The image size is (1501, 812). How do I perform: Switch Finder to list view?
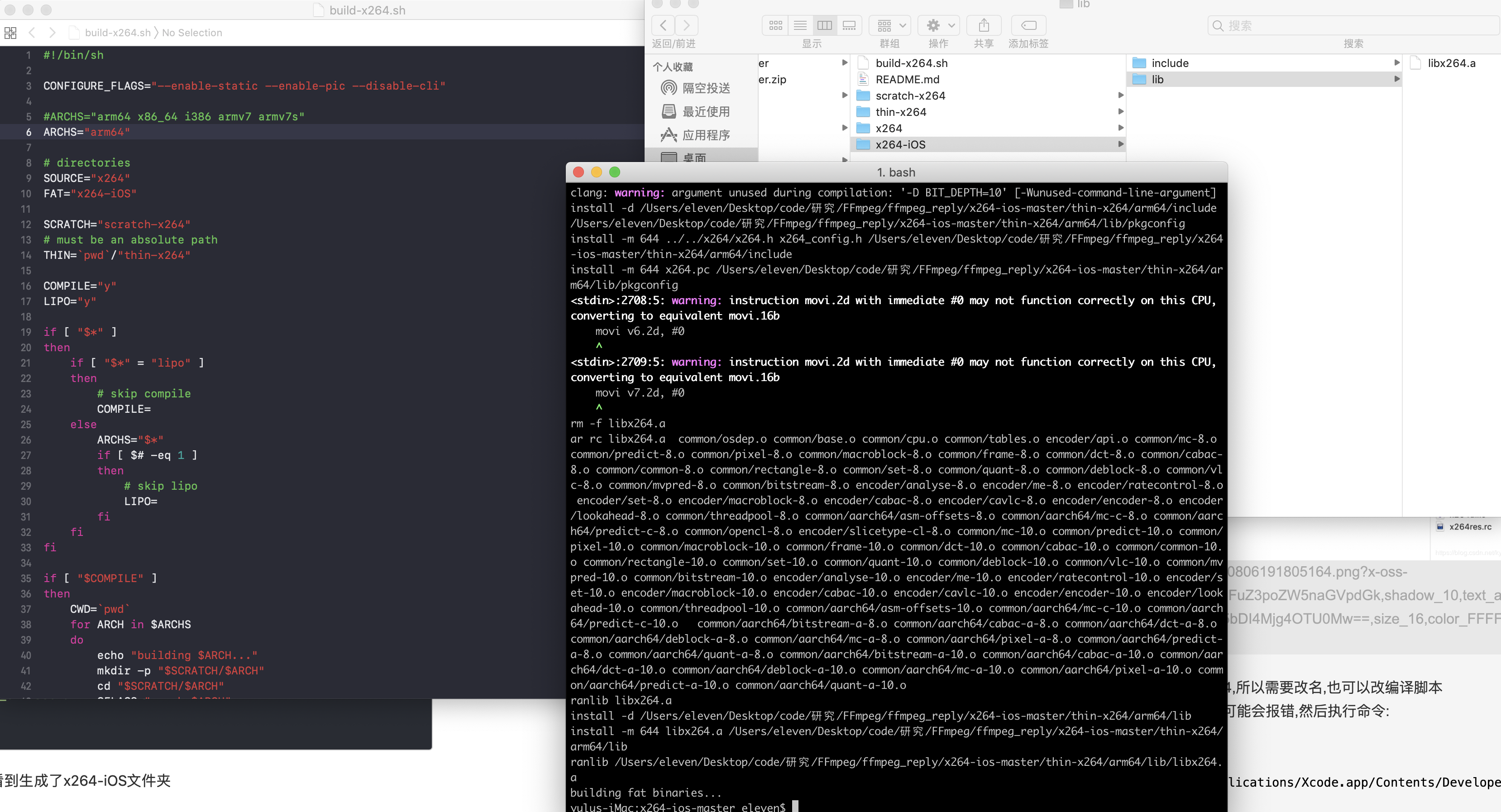click(800, 25)
